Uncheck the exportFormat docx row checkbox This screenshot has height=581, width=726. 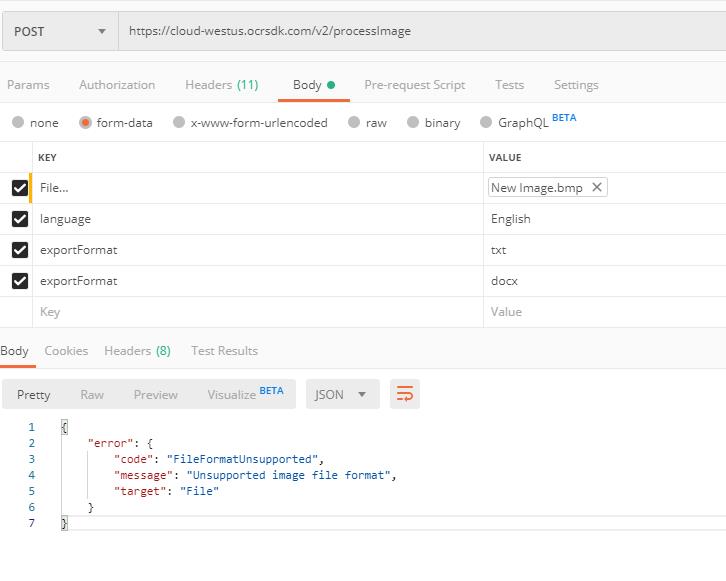pos(20,281)
